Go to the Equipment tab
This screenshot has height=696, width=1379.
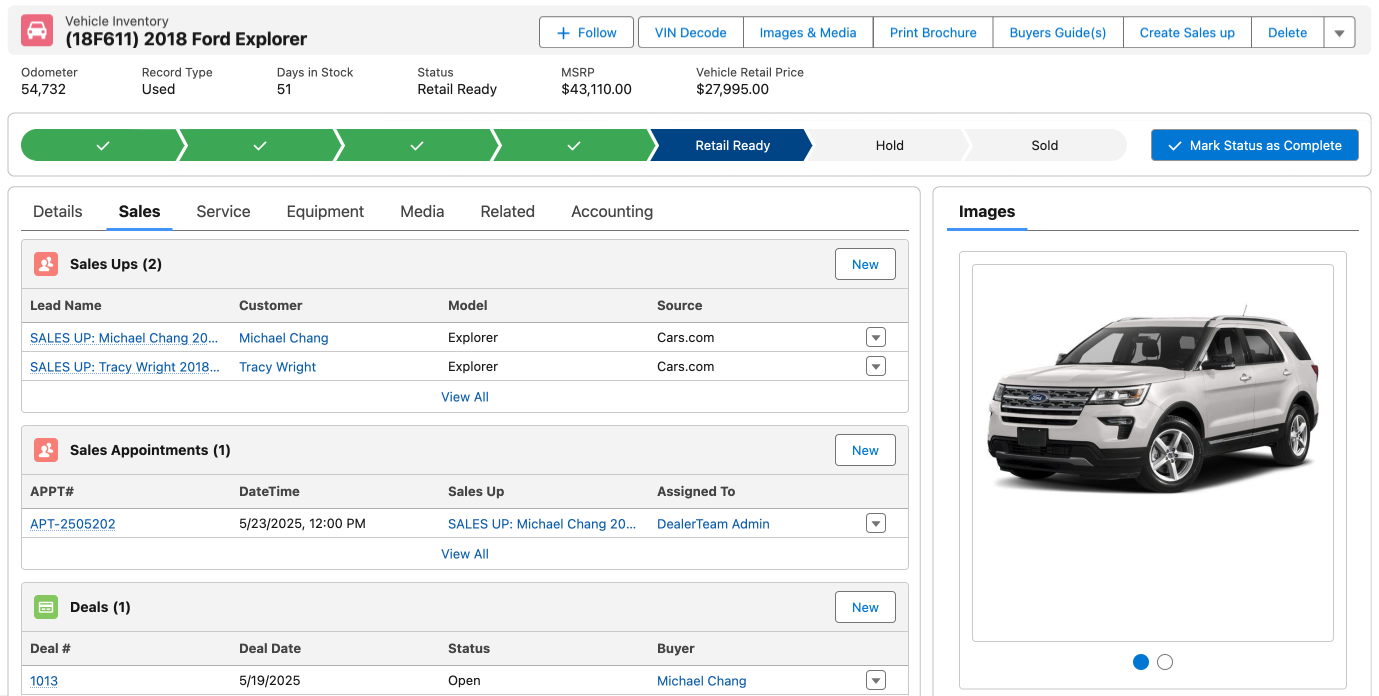coord(325,211)
